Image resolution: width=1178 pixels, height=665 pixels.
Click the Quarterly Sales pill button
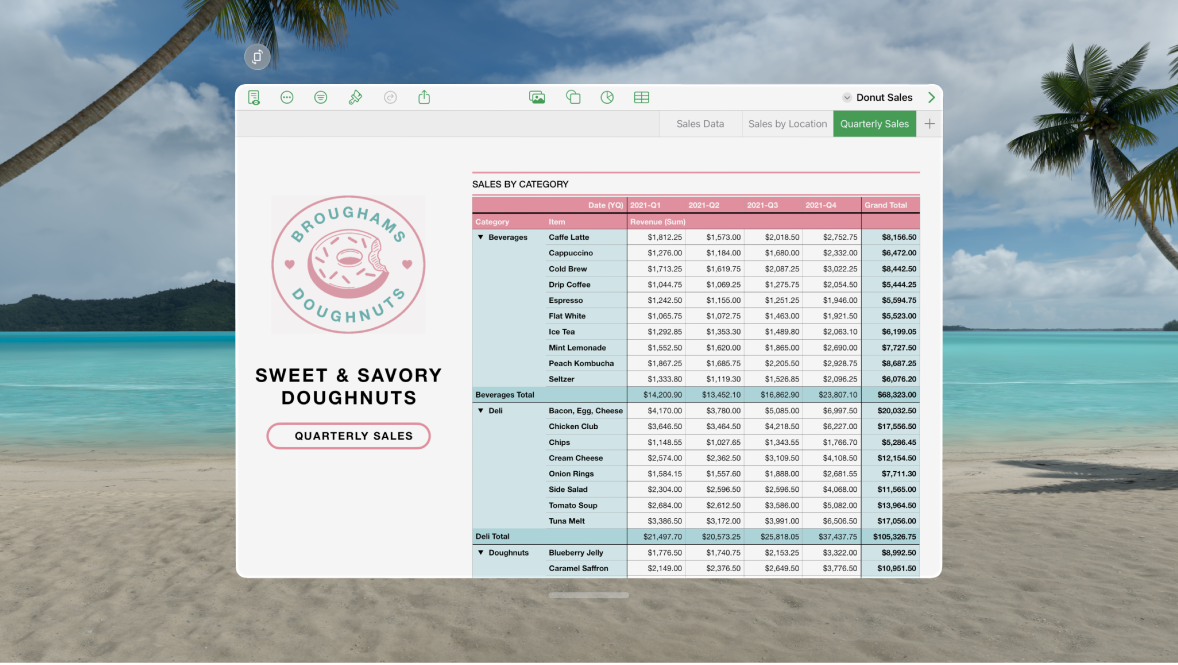pos(349,436)
